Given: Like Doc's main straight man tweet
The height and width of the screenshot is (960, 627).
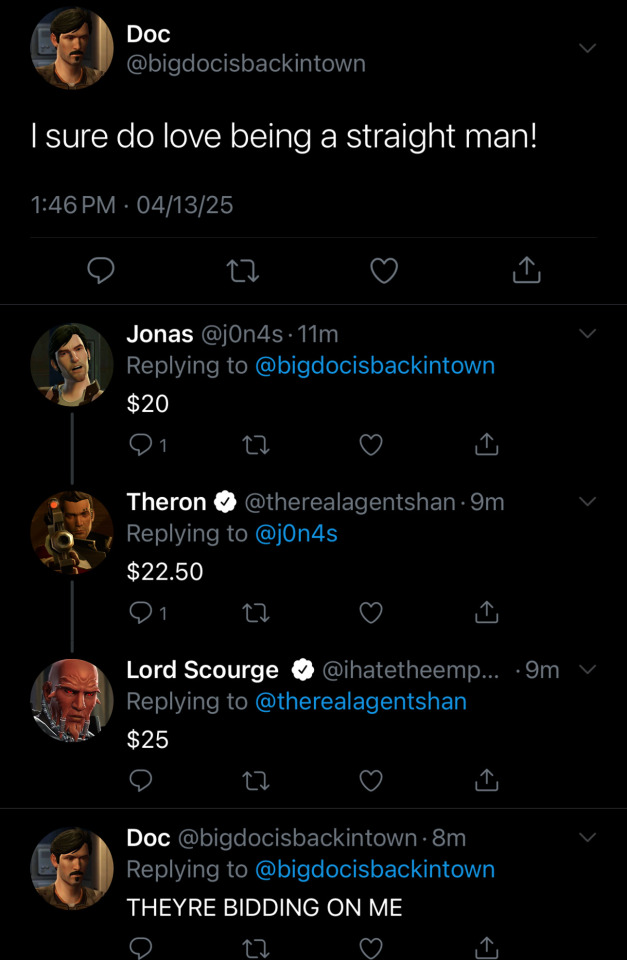Looking at the screenshot, I should coord(385,270).
